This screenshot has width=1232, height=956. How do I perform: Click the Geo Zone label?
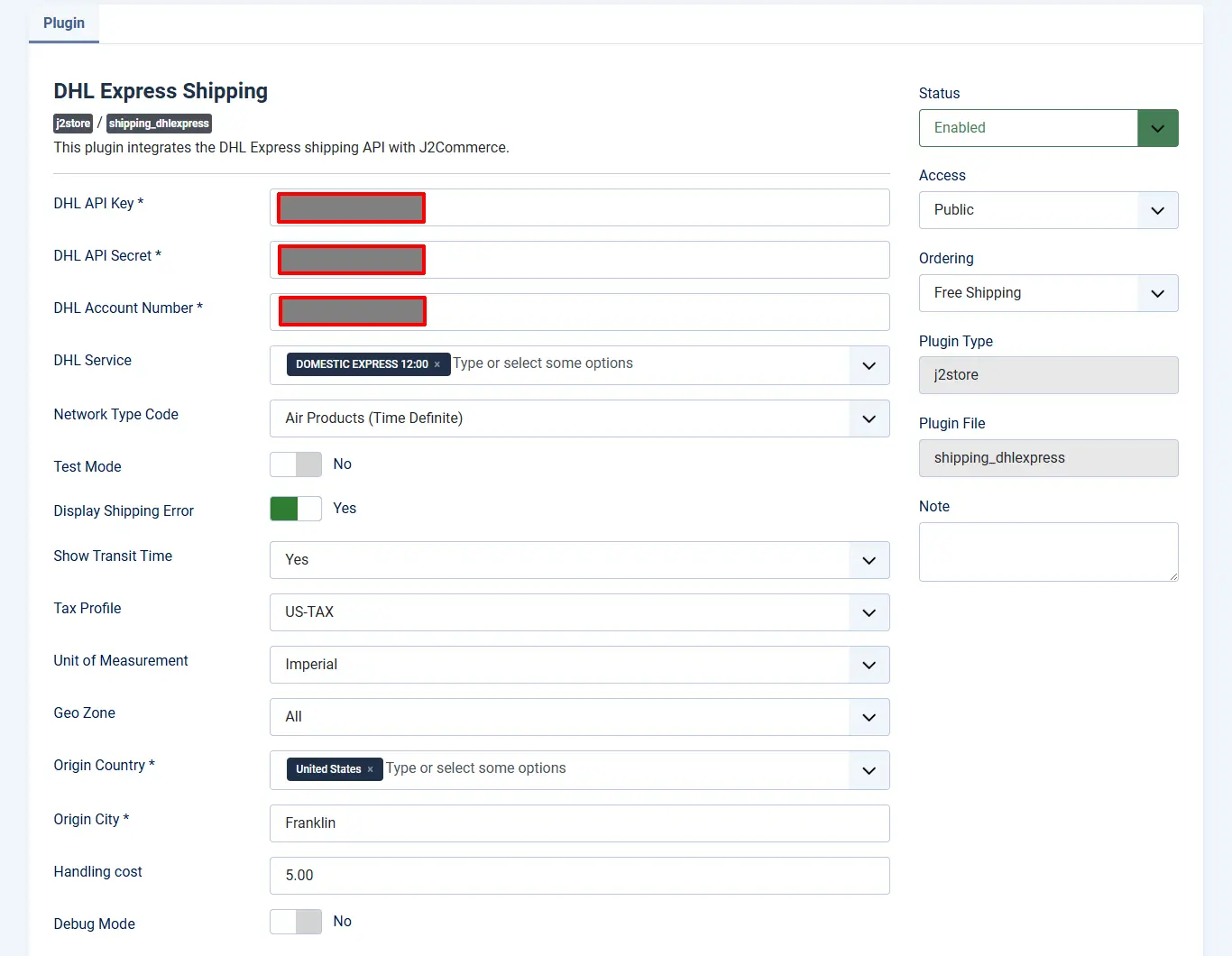[x=84, y=713]
